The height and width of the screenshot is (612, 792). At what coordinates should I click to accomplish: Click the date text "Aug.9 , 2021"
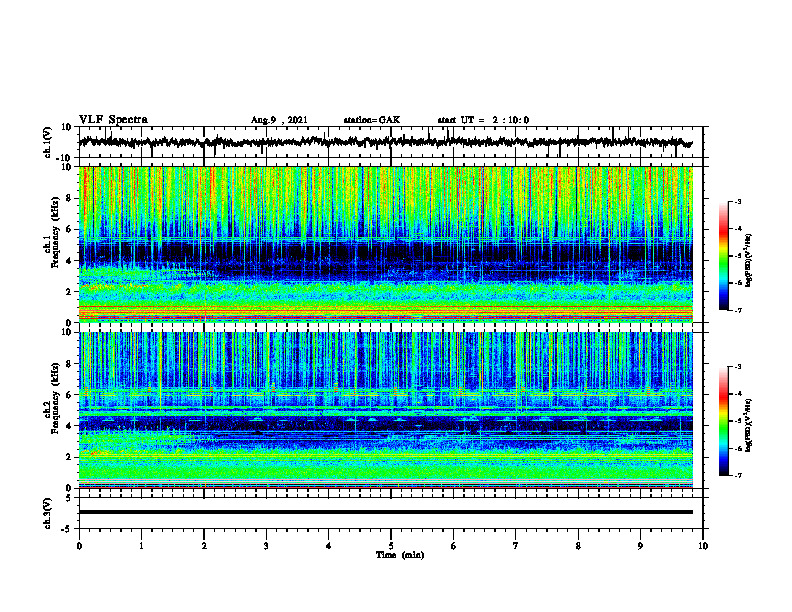tap(279, 120)
